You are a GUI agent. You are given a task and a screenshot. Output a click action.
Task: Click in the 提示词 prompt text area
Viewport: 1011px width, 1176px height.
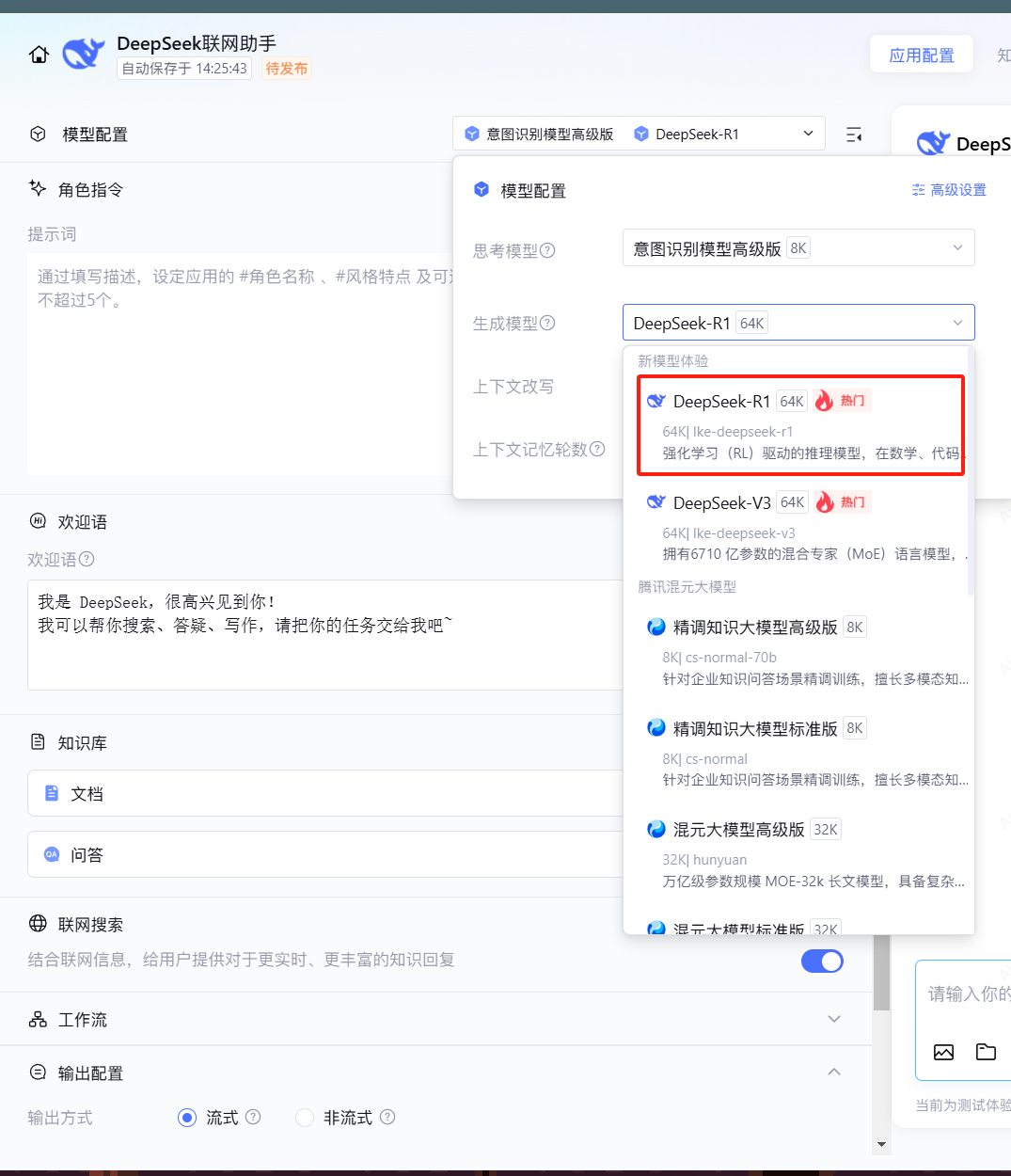[241, 364]
